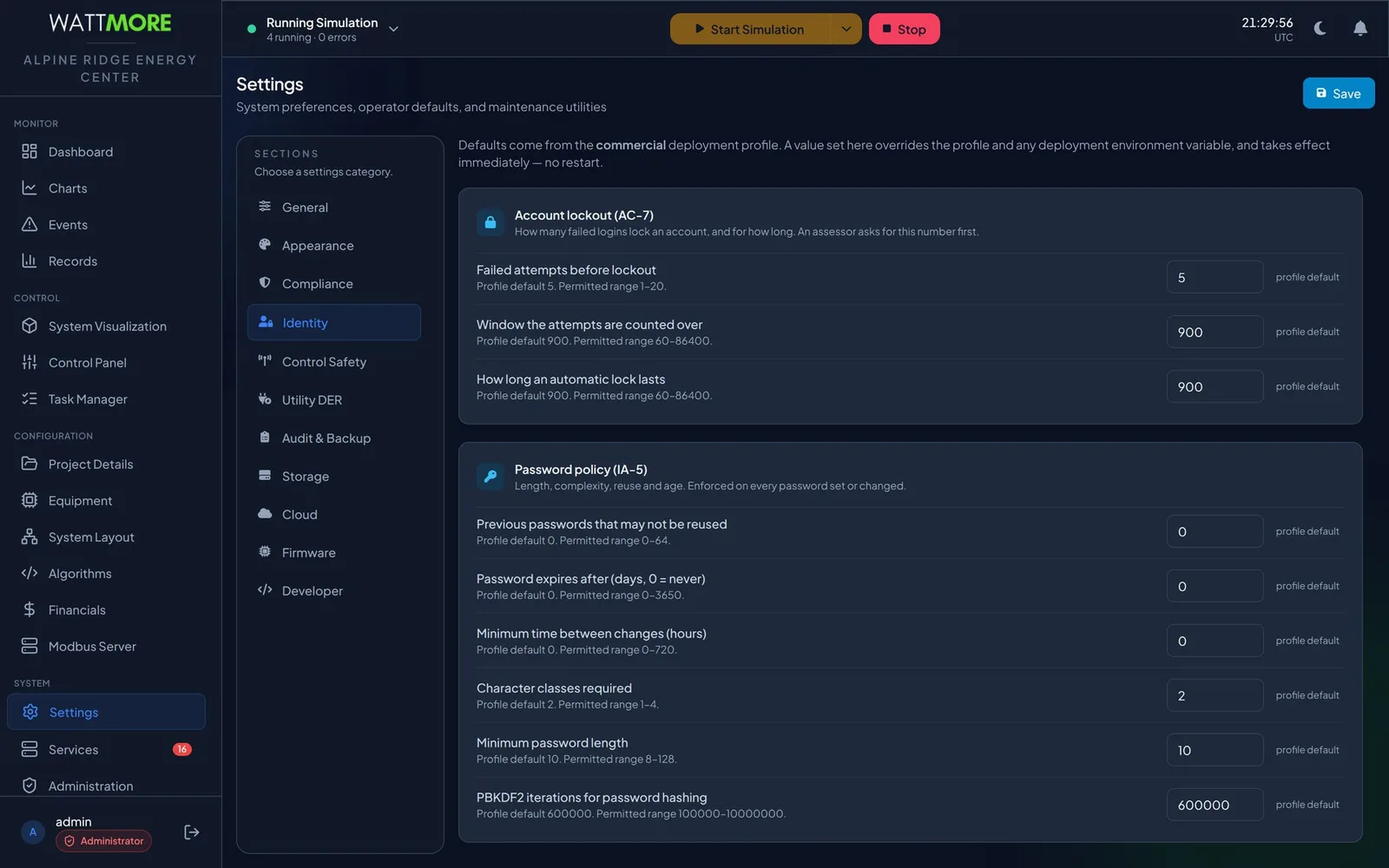Edit the attempts counting window field

point(1215,332)
